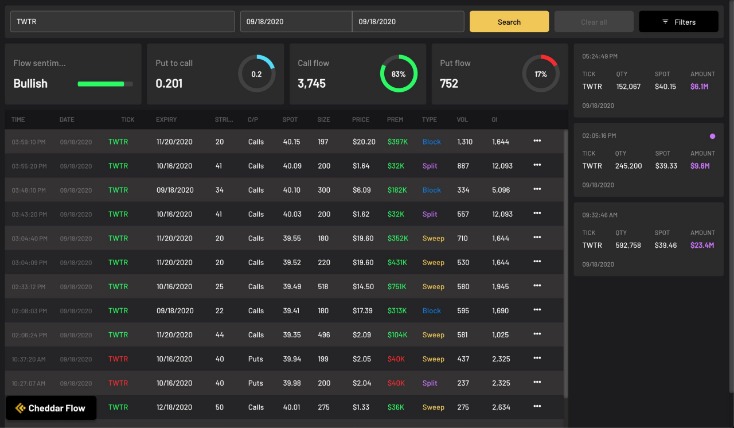The width and height of the screenshot is (734, 428).
Task: Click the open interest 5,096 cell
Action: pos(501,190)
